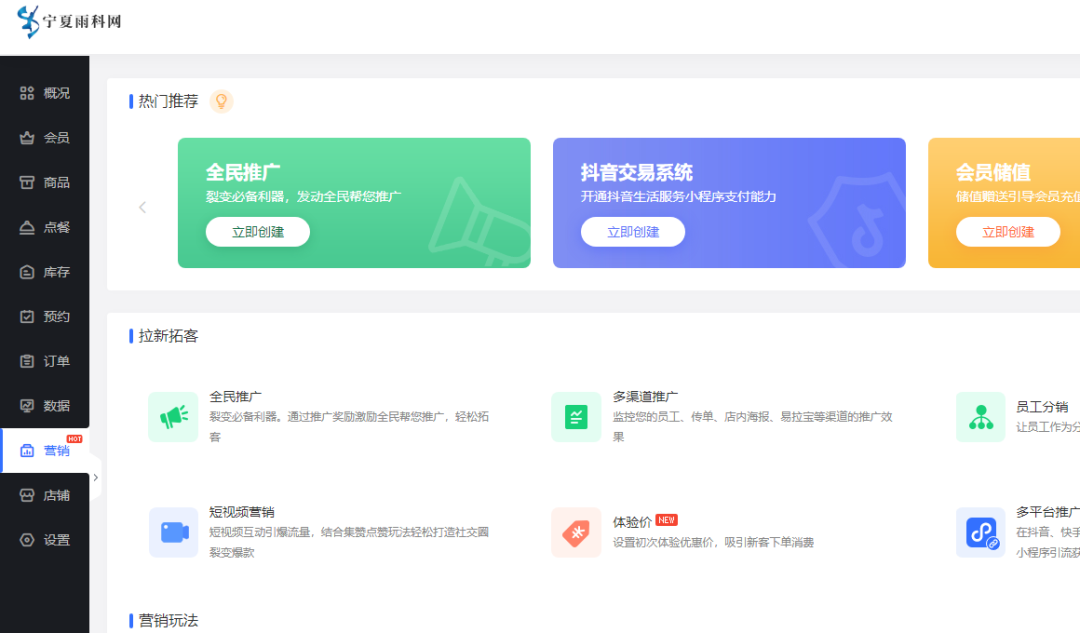Click 立即创建 on 全民推广 card
The height and width of the screenshot is (633, 1080).
click(258, 232)
